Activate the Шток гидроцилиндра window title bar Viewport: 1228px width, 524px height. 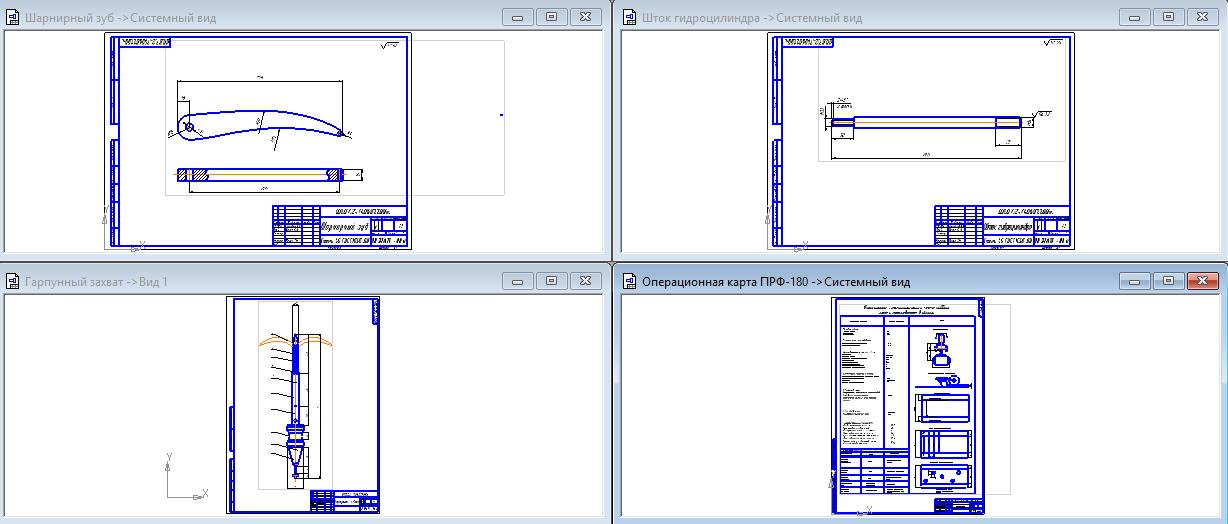[x=920, y=17]
